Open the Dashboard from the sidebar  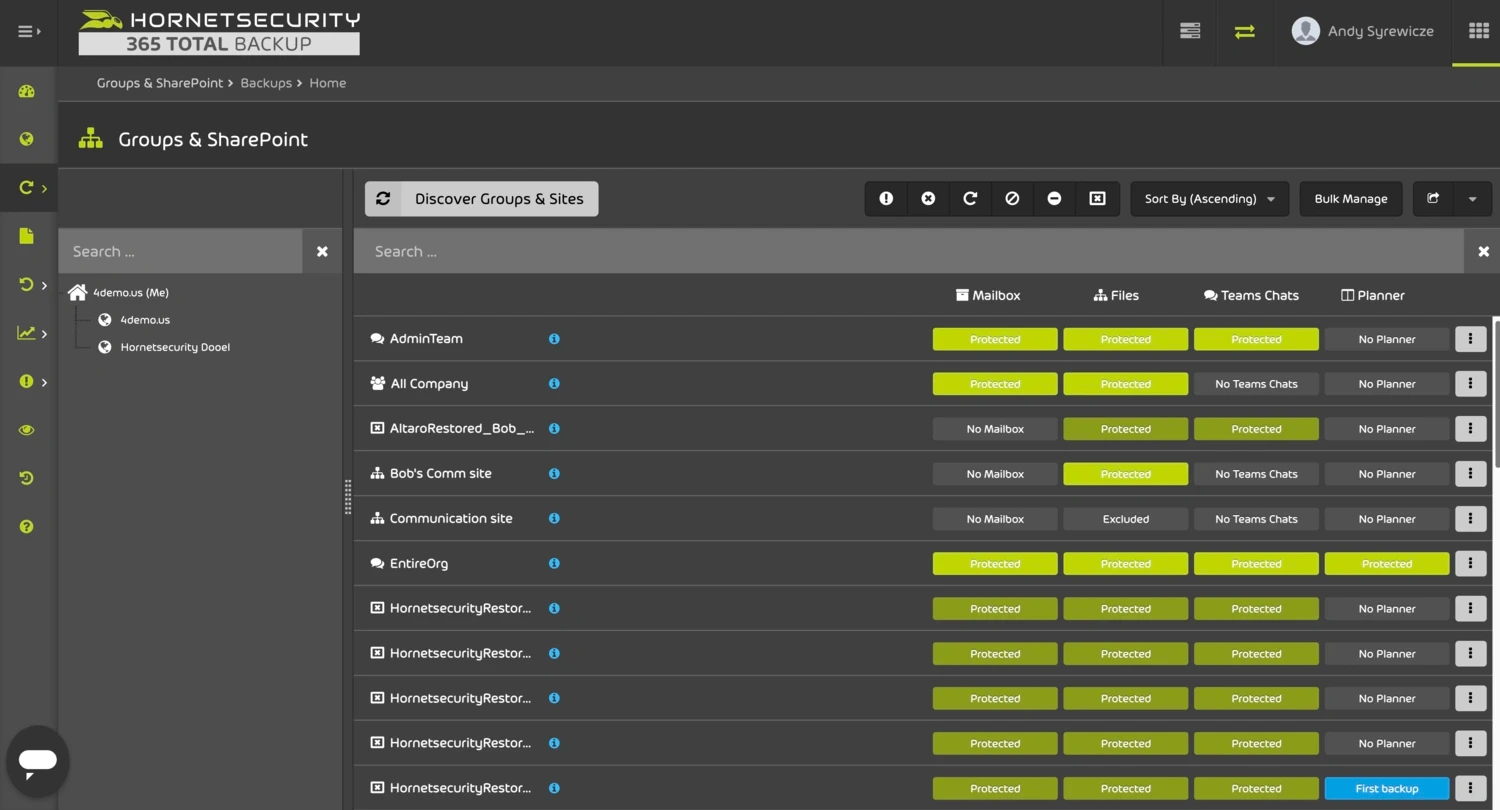pyautogui.click(x=25, y=91)
